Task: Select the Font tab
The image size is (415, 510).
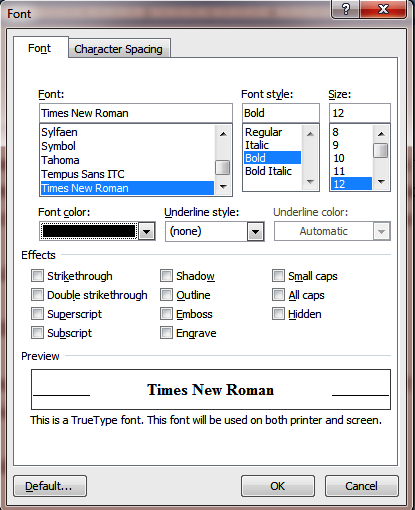Action: tap(40, 48)
